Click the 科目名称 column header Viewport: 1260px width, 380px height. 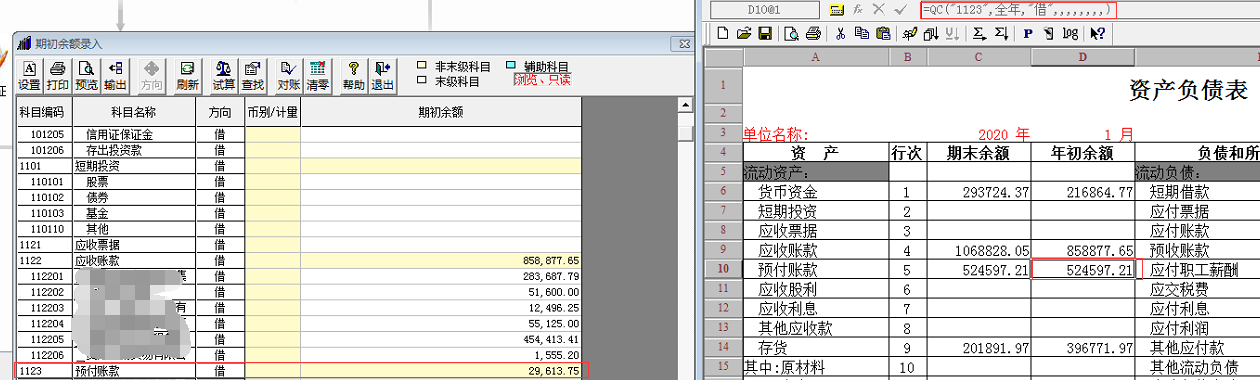(x=133, y=113)
